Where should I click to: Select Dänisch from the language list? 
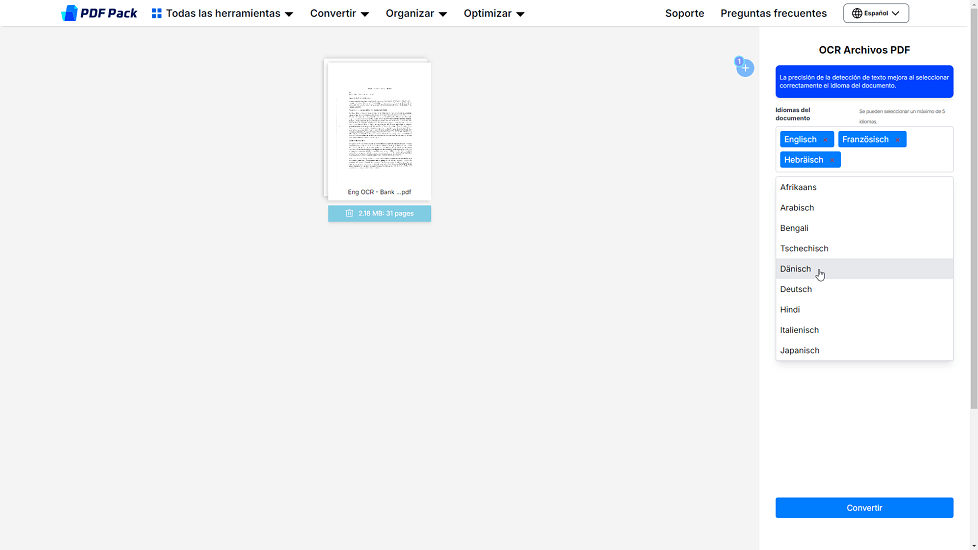click(x=796, y=269)
